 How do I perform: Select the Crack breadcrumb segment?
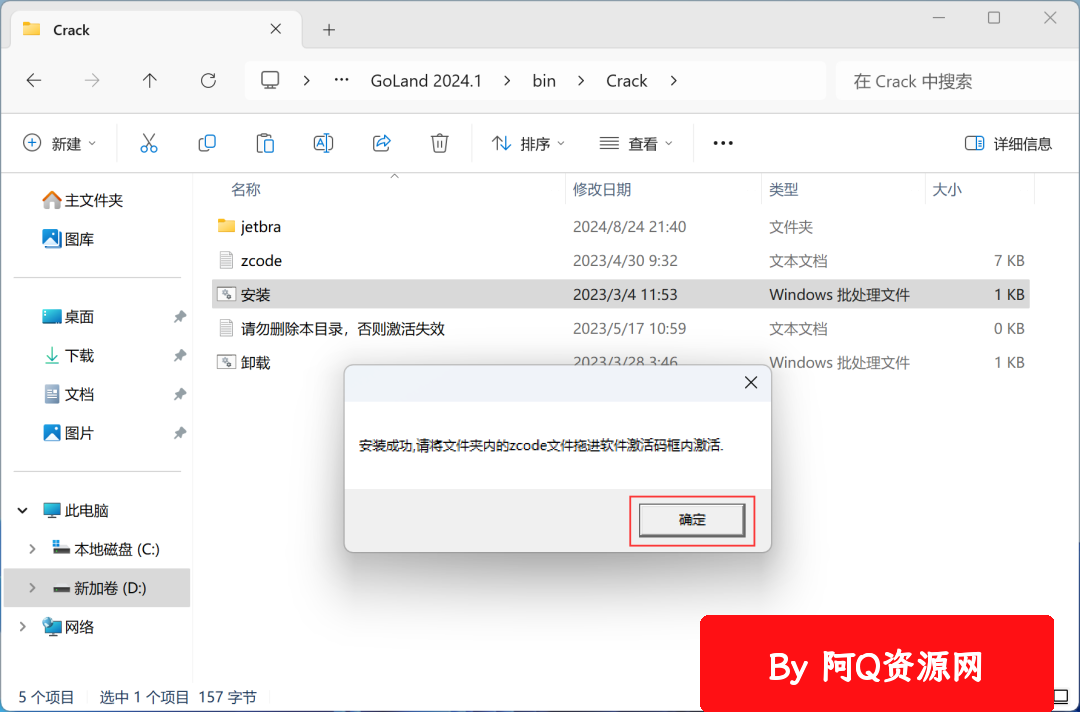coord(626,81)
